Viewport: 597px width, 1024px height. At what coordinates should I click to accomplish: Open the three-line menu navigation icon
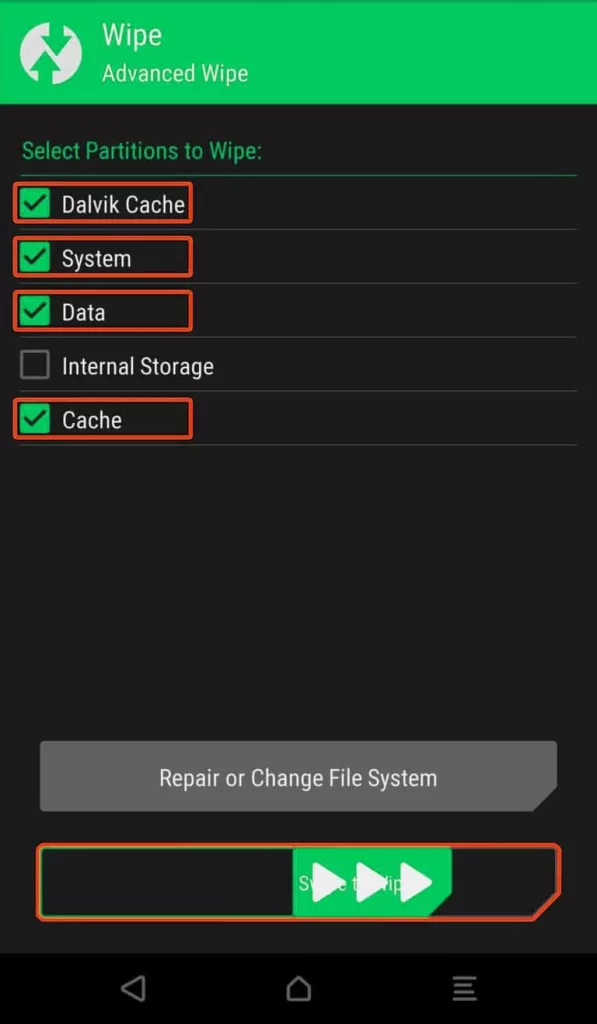464,988
